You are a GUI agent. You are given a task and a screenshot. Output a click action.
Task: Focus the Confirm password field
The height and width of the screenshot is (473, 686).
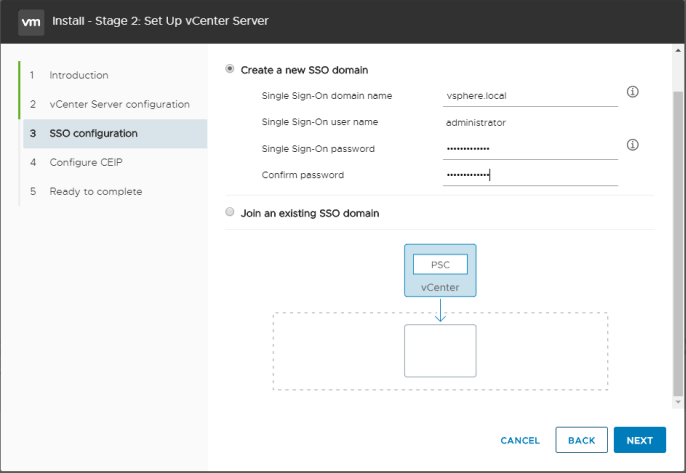tap(530, 175)
